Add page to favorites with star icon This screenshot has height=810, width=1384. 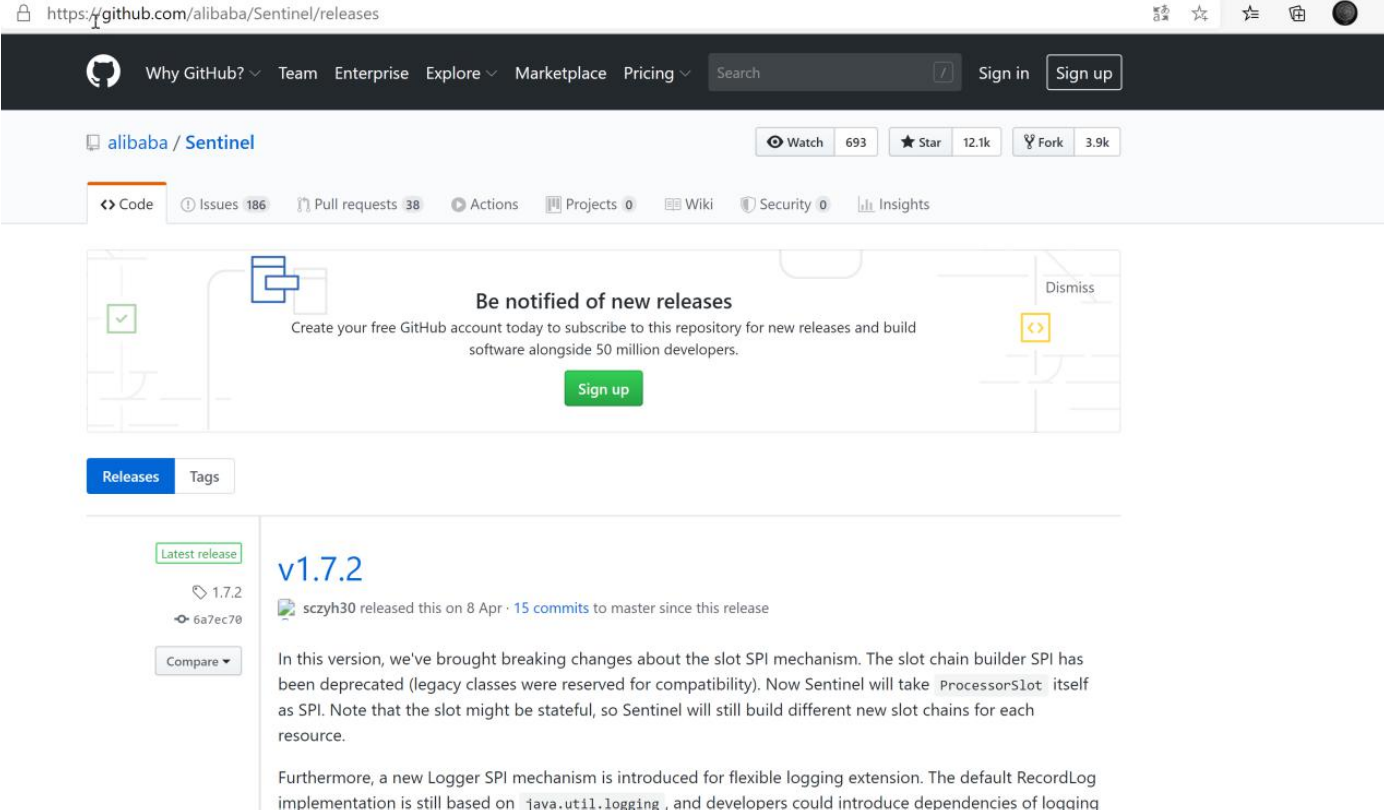pyautogui.click(x=1200, y=14)
